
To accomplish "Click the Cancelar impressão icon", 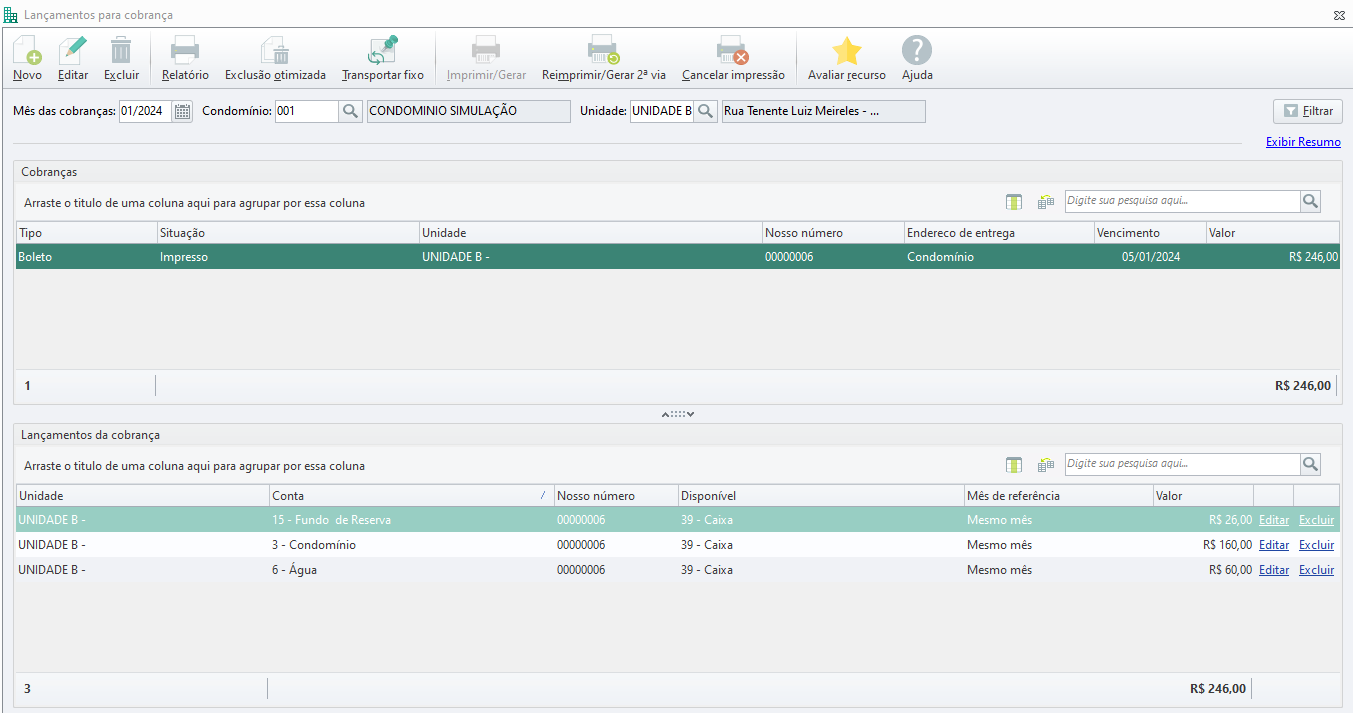I will [x=733, y=50].
